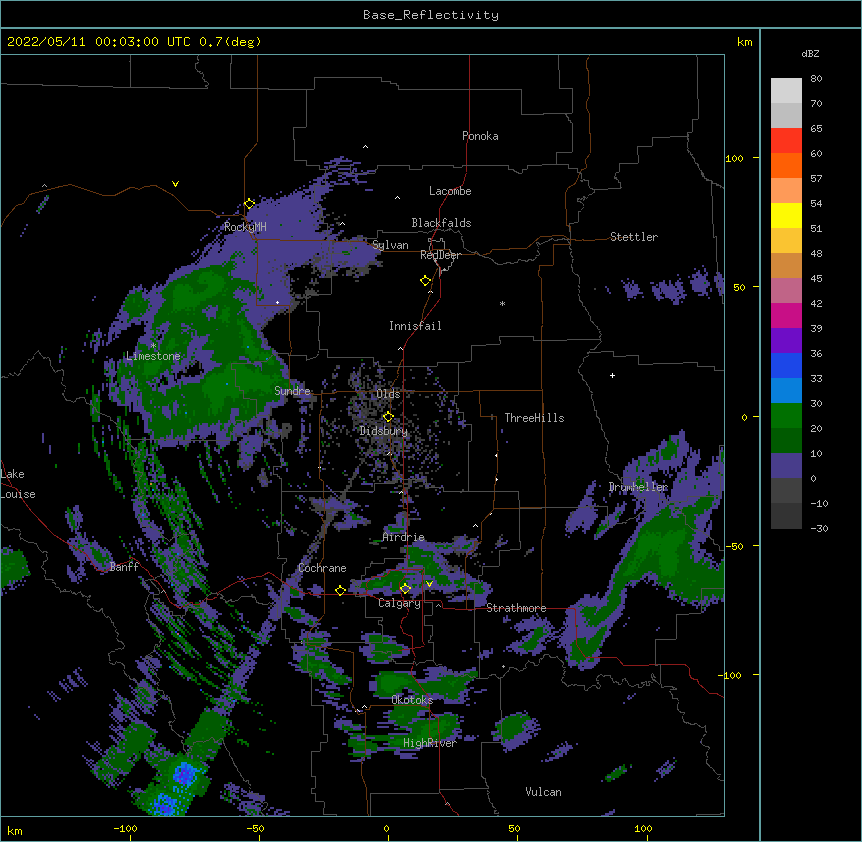The width and height of the screenshot is (862, 842).
Task: Click the Strathmore label
Action: [x=516, y=608]
